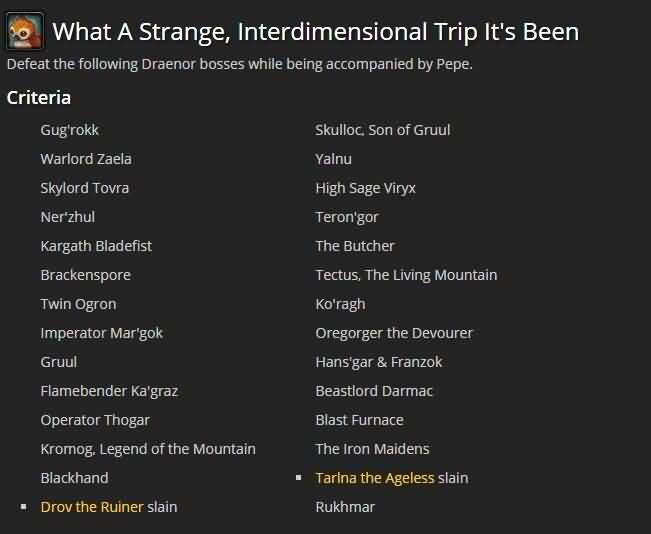
Task: Select the Warlord Zaela criterion
Action: tap(86, 159)
